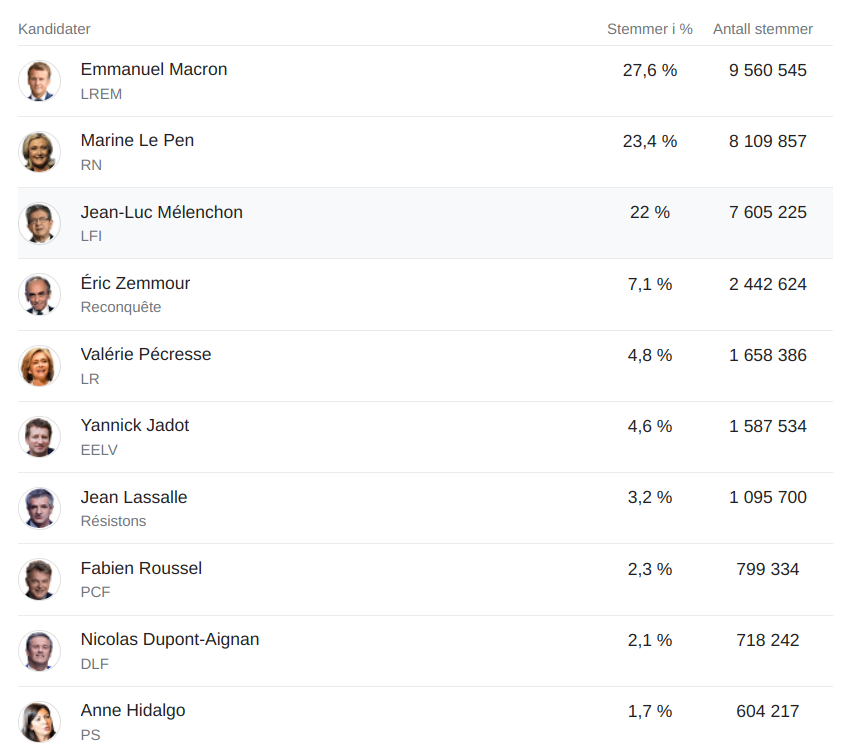Click the Reconquête party label
Viewport: 848px width, 749px height.
point(121,307)
